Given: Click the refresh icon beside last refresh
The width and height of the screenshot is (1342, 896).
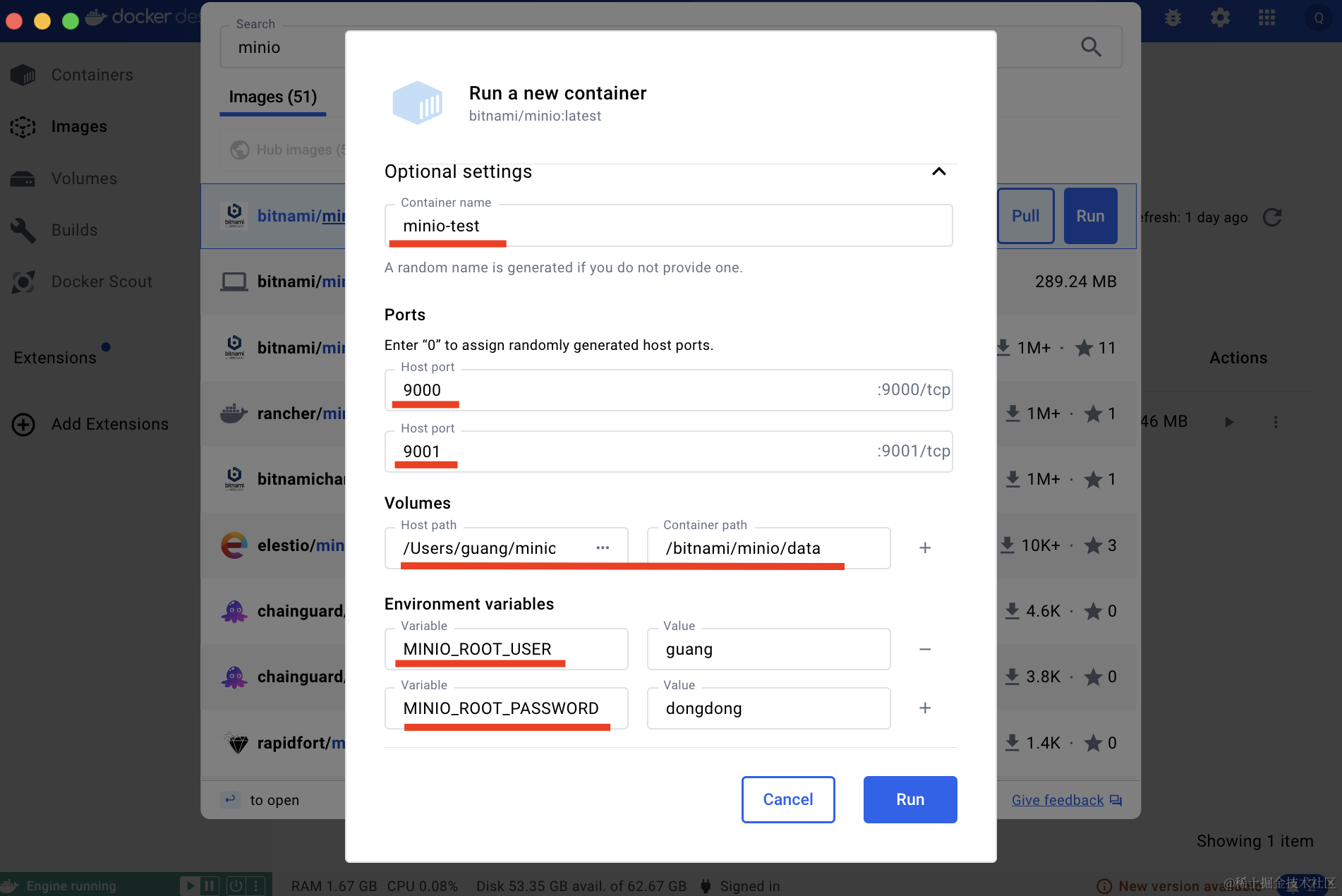Looking at the screenshot, I should point(1272,217).
